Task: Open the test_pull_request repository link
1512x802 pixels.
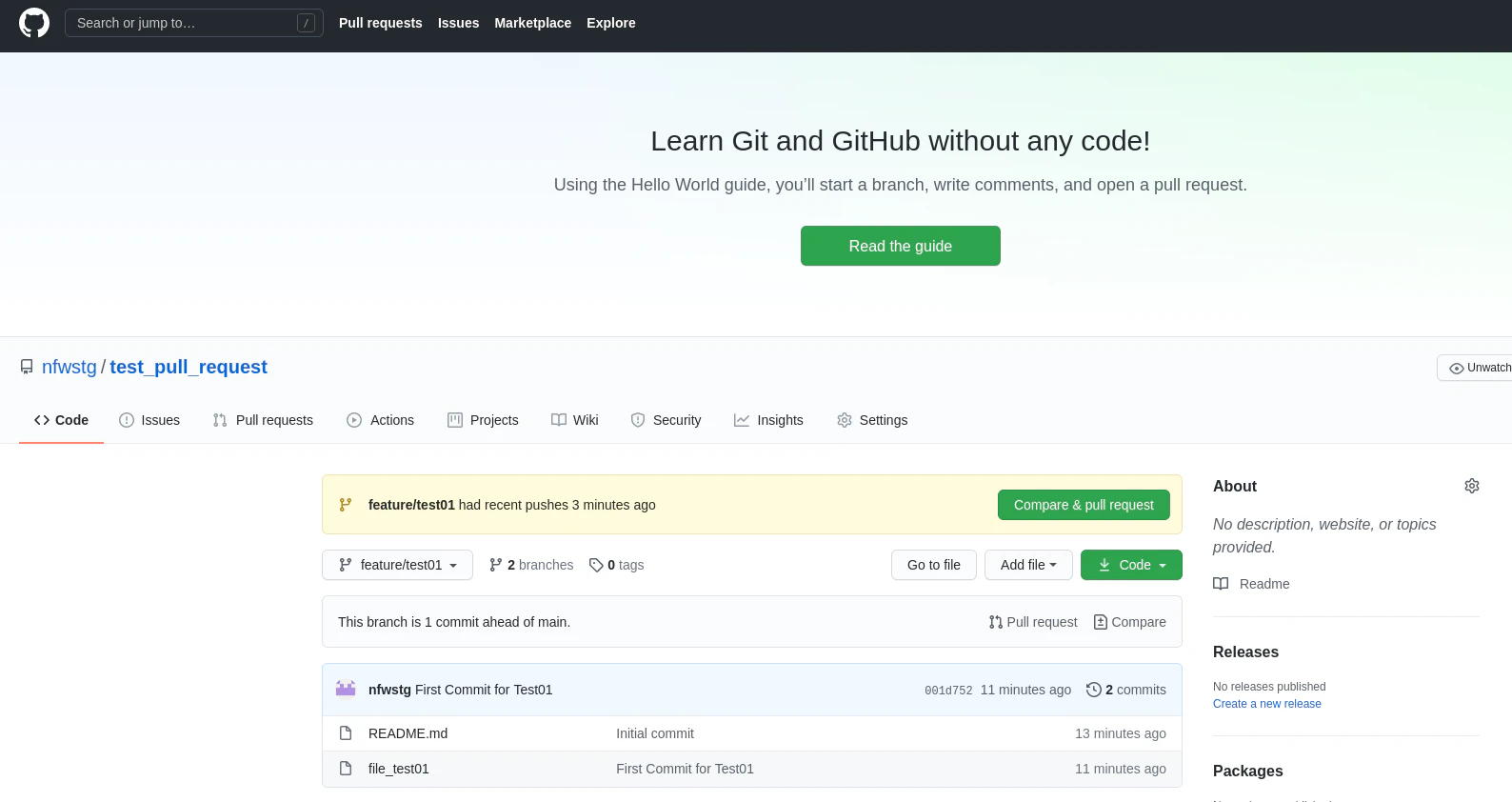Action: 189,367
